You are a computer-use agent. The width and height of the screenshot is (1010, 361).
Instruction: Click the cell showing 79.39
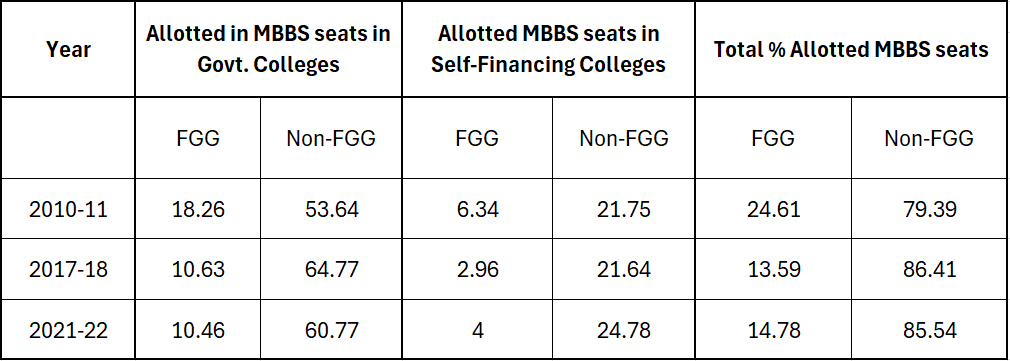click(x=930, y=210)
